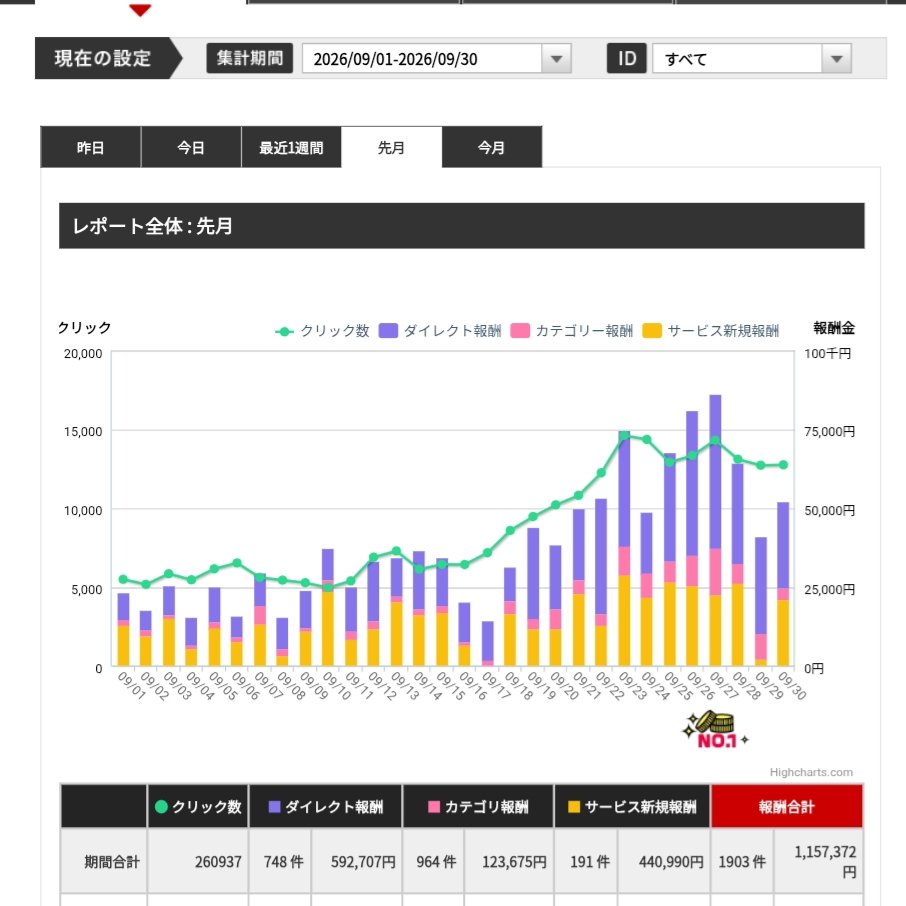Click the NO.1 coin badge icon
Viewport: 906px width, 906px height.
pyautogui.click(x=714, y=730)
